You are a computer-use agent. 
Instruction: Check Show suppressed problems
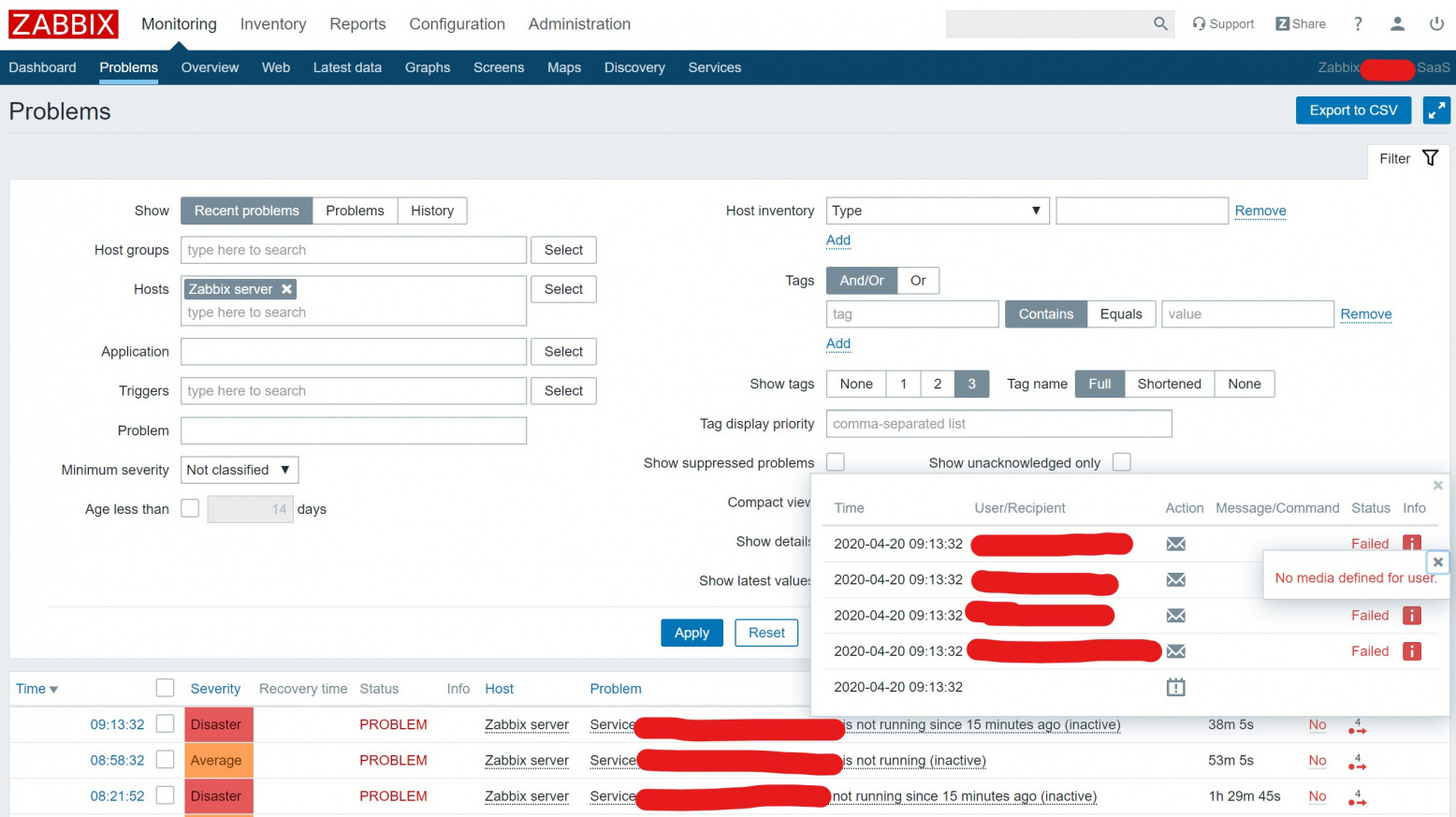tap(836, 462)
